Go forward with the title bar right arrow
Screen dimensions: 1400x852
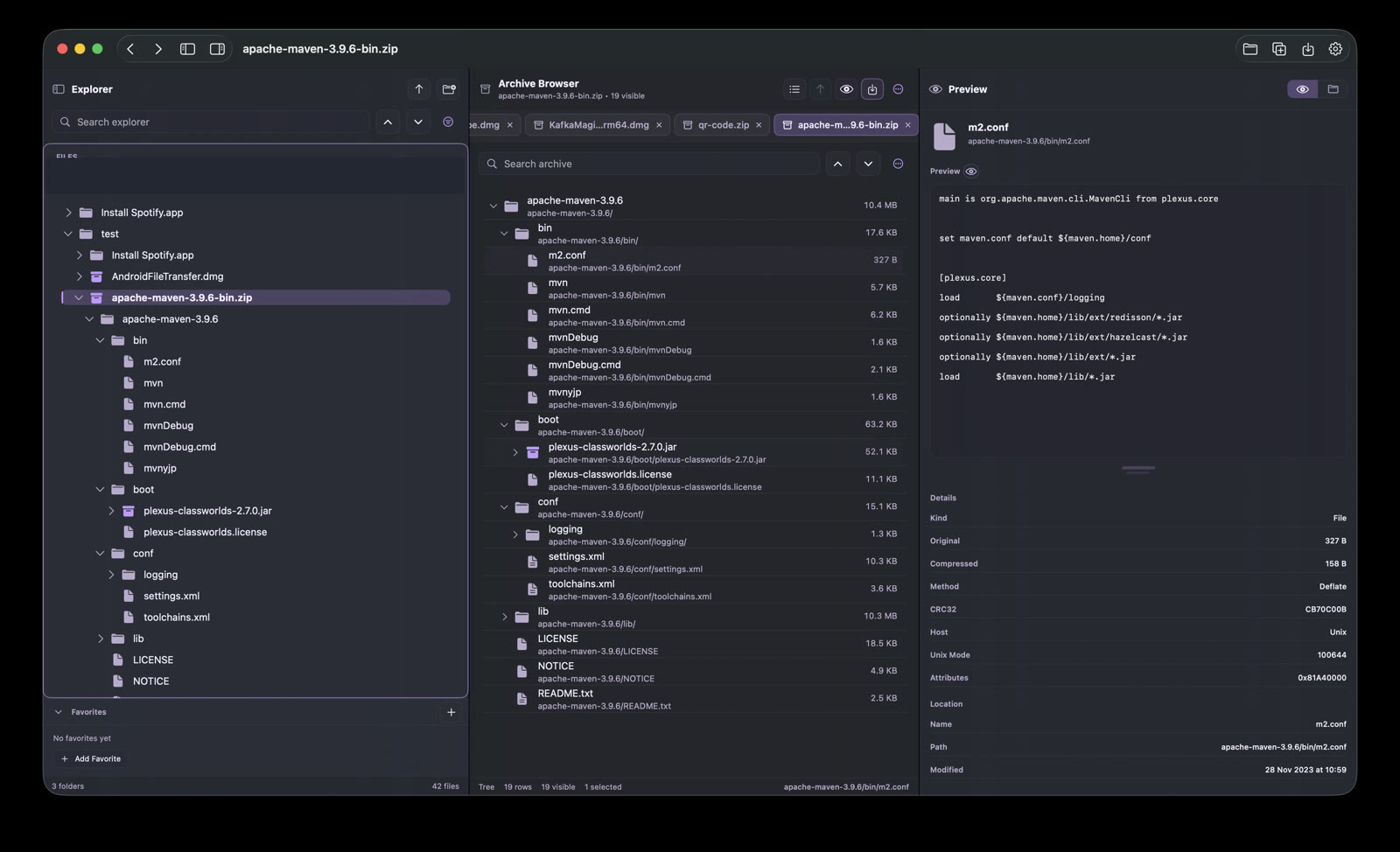point(158,49)
